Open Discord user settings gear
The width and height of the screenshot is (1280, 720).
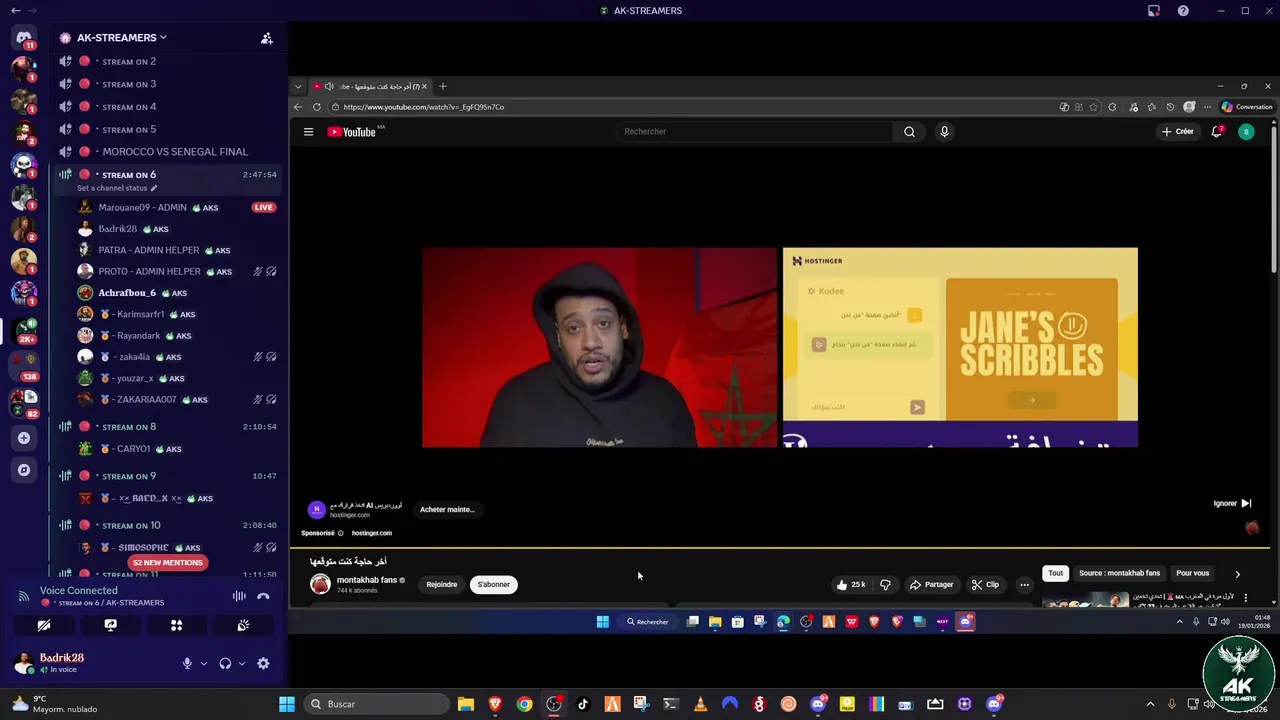point(263,663)
